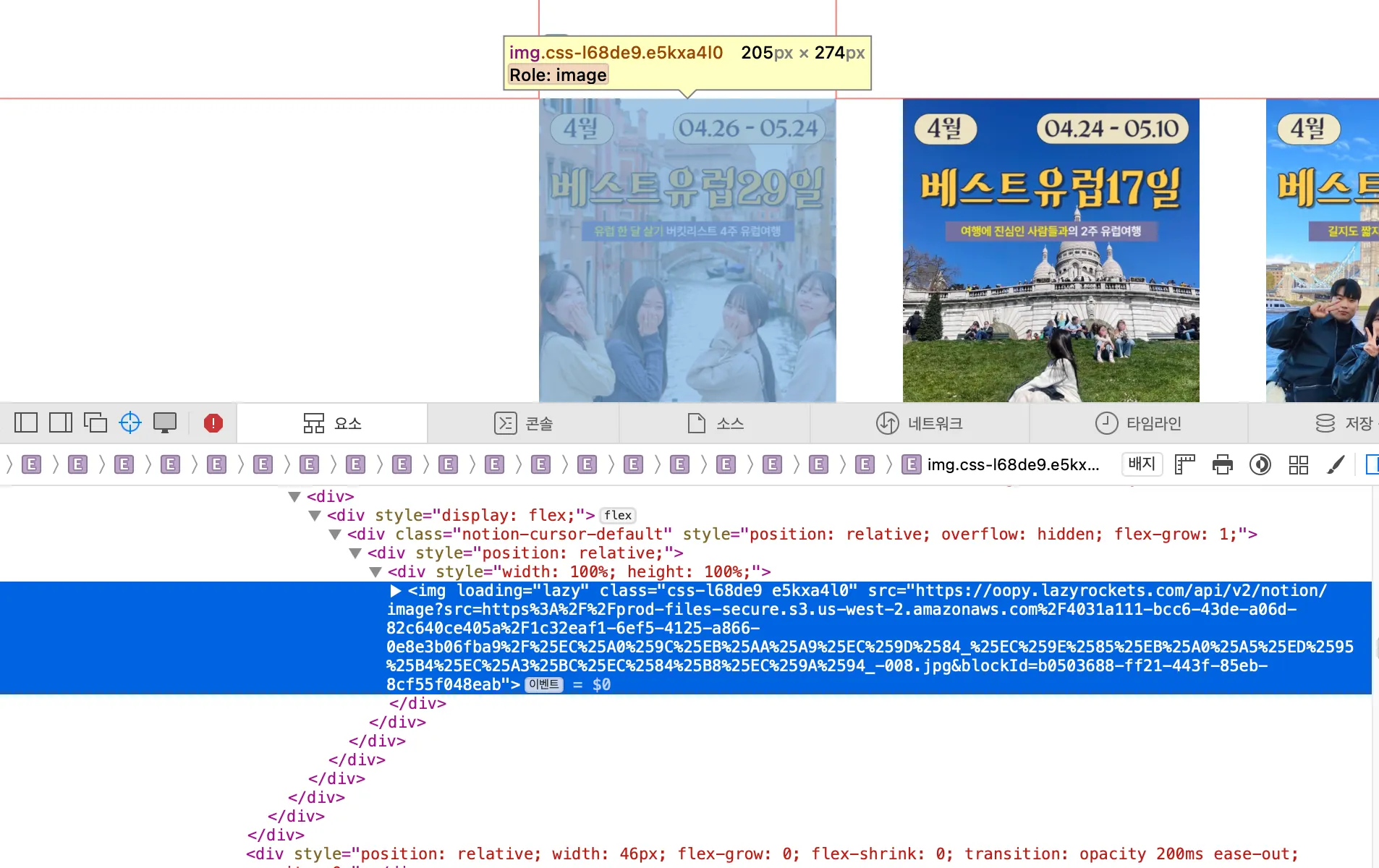Collapse the display: flex div node
Image resolution: width=1379 pixels, height=868 pixels.
click(x=315, y=516)
